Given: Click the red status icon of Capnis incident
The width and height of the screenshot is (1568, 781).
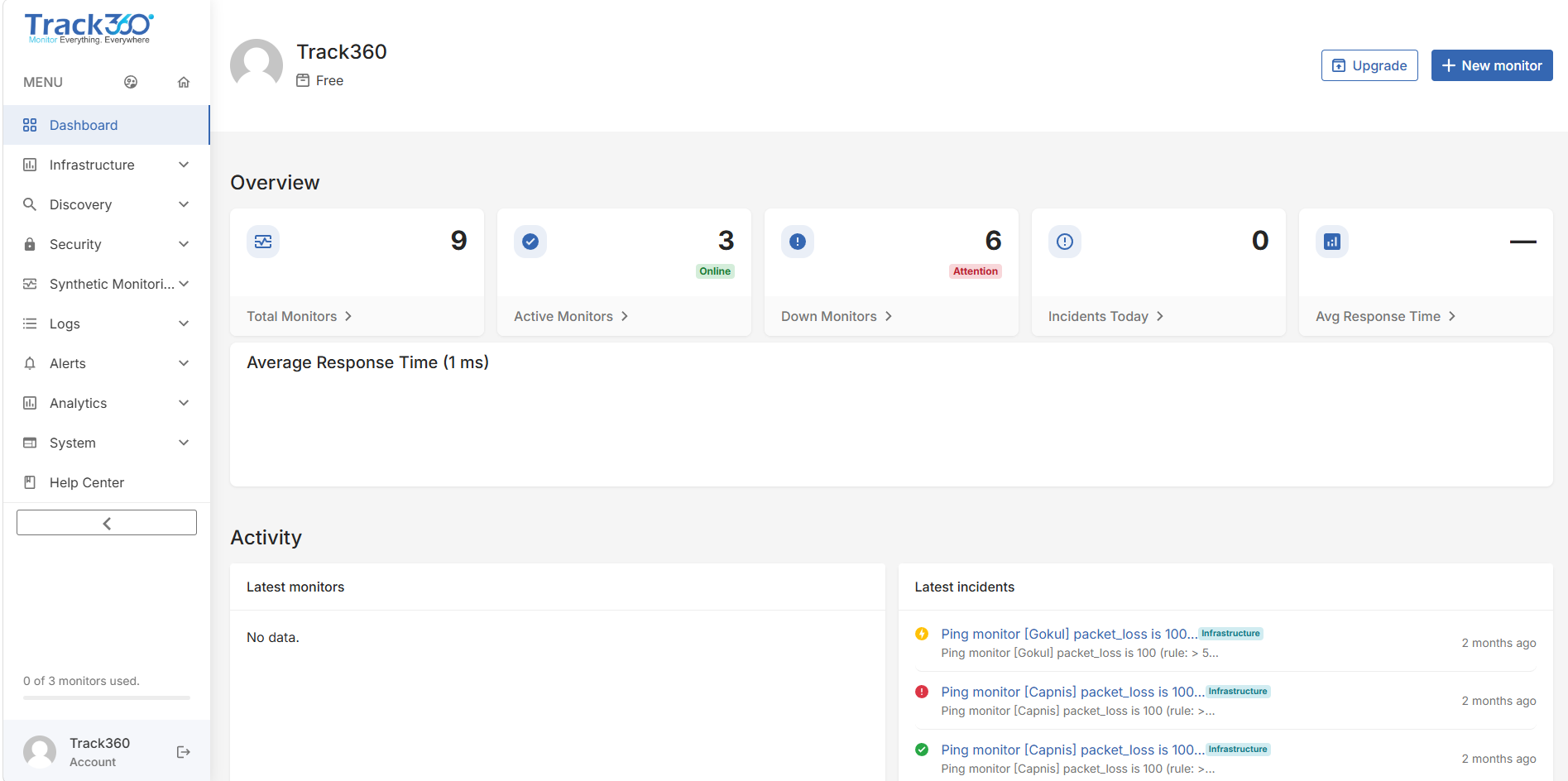Looking at the screenshot, I should [922, 692].
